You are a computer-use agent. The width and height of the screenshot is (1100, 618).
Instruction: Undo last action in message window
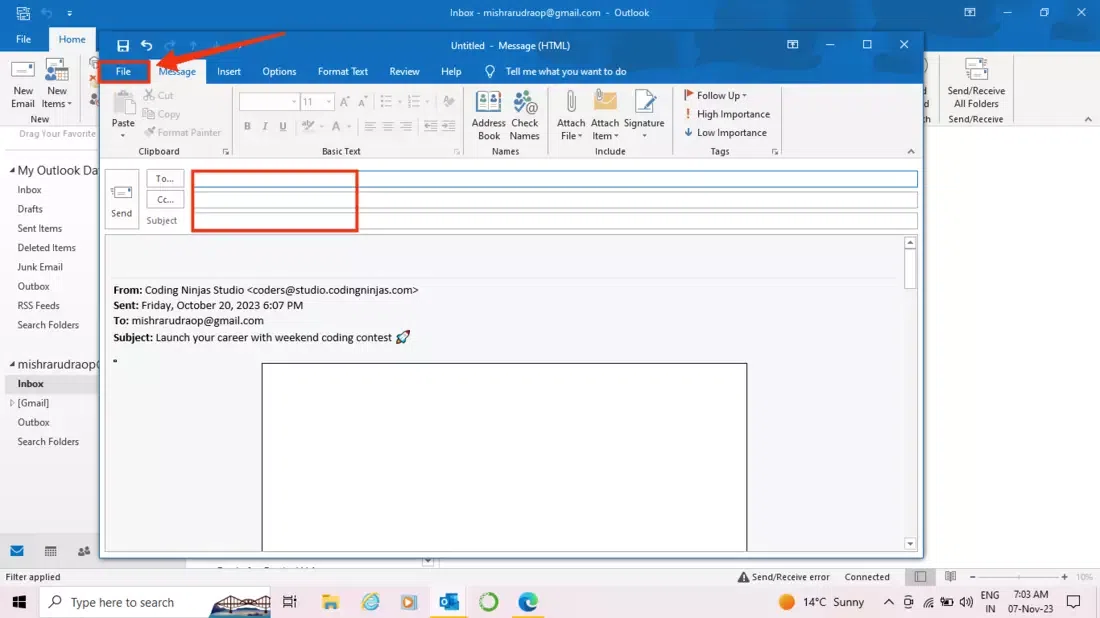pos(147,46)
